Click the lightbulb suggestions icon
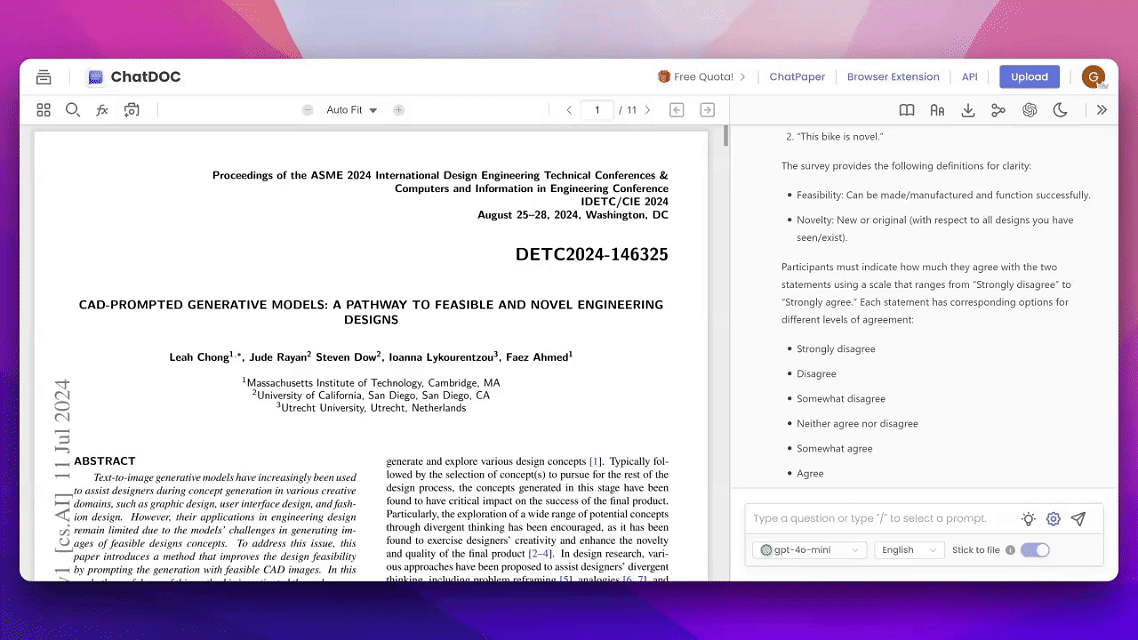The image size is (1138, 640). coord(1028,519)
